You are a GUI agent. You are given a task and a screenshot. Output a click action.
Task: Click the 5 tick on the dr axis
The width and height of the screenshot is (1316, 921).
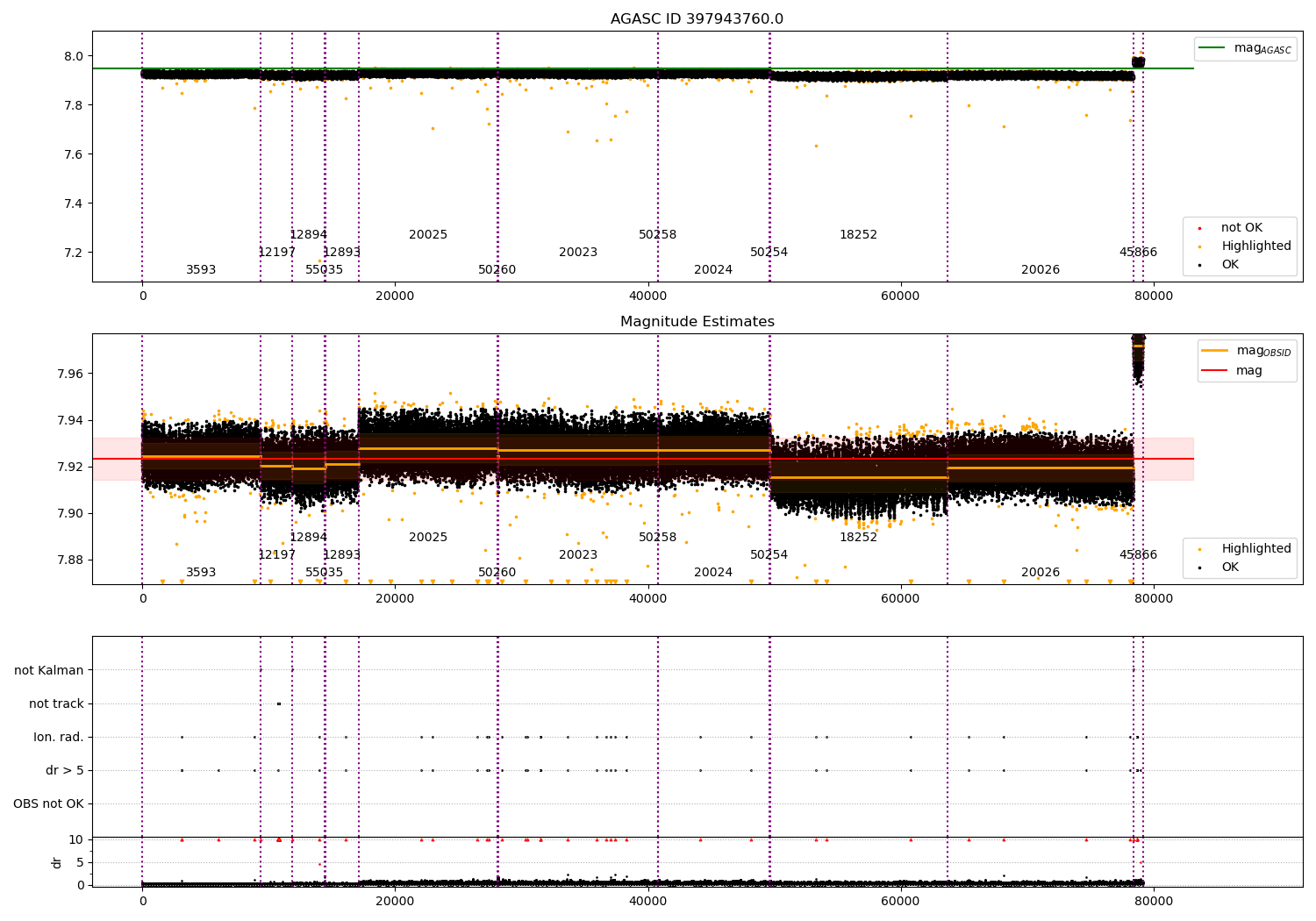click(x=80, y=862)
